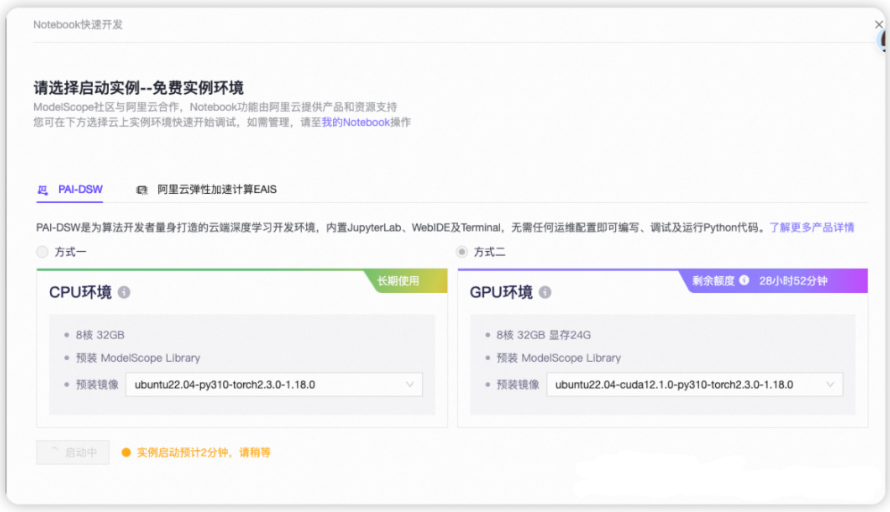890x512 pixels.
Task: Click the orange status dot icon
Action: click(x=126, y=452)
